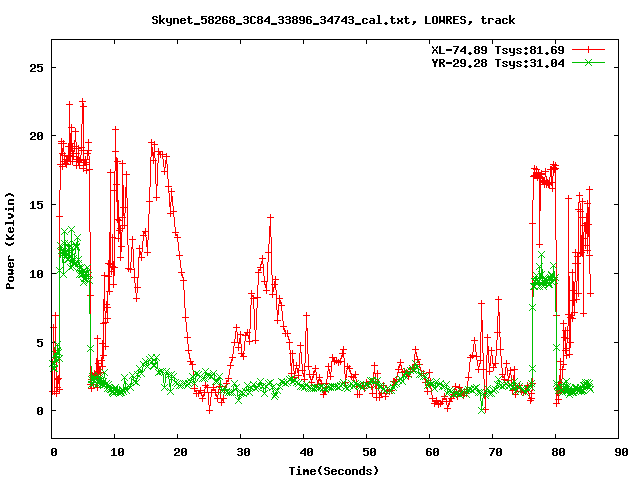Select the YR-29.28 Tsys:31.04 legend entry
640x480 pixels.
(498, 63)
